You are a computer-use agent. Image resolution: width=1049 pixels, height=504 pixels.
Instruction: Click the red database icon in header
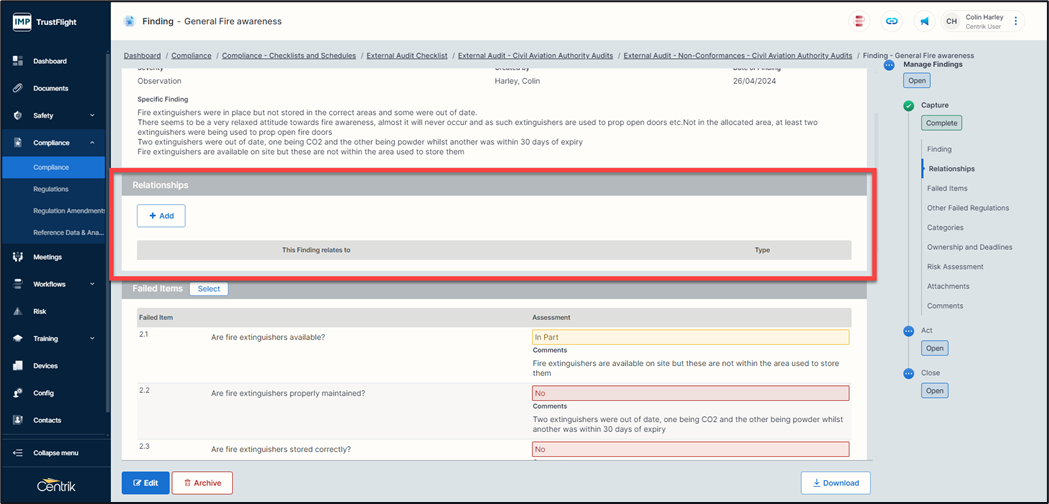click(859, 21)
